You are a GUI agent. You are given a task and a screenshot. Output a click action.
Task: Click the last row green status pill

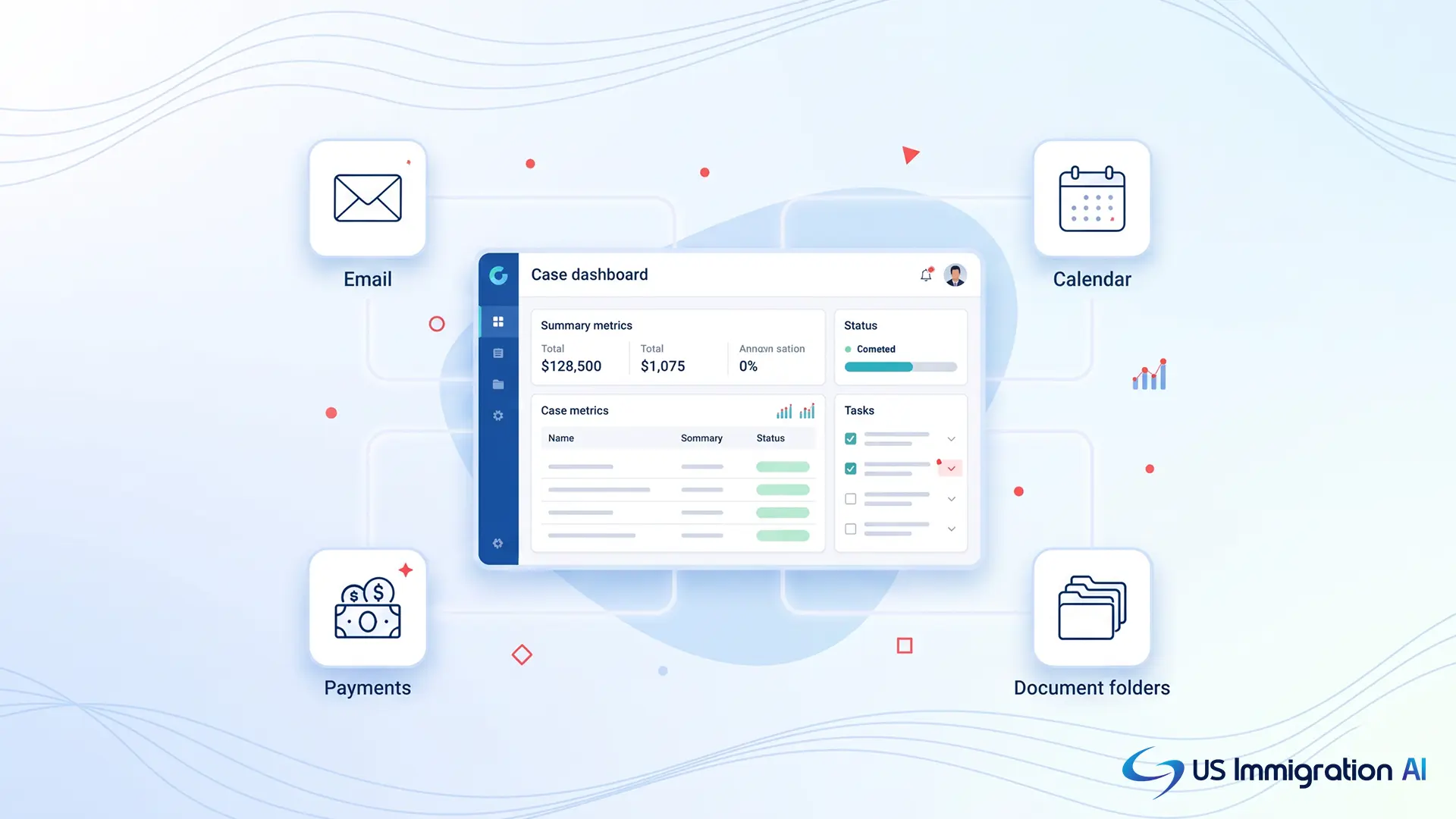(783, 535)
